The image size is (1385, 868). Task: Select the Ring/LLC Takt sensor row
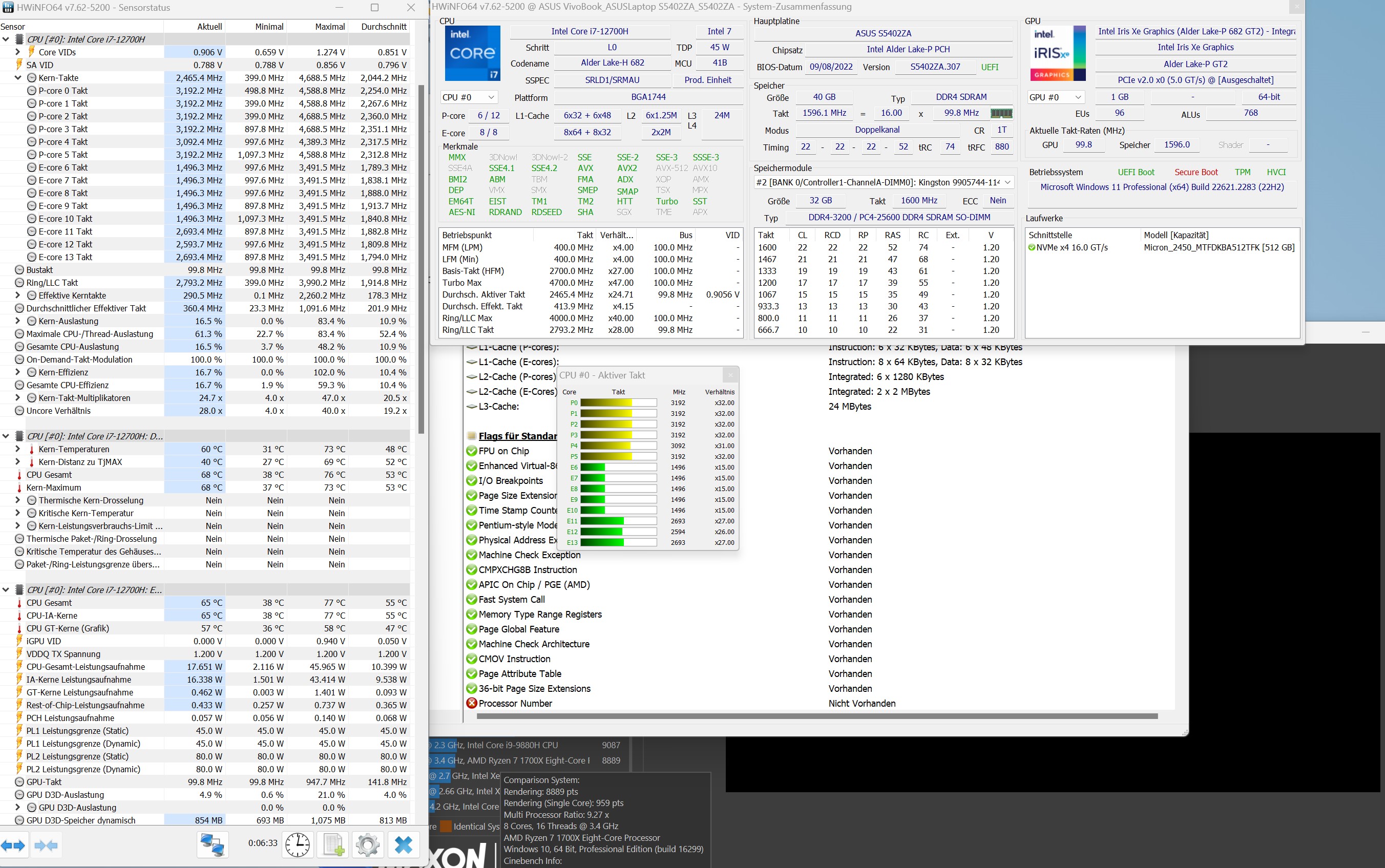coord(205,283)
